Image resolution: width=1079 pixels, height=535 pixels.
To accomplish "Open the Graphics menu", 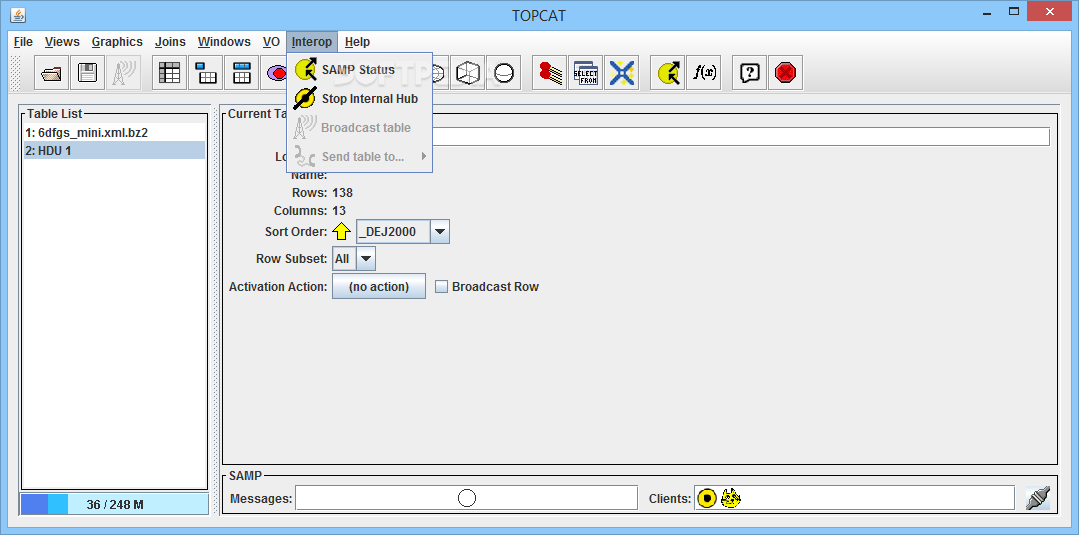I will point(117,42).
